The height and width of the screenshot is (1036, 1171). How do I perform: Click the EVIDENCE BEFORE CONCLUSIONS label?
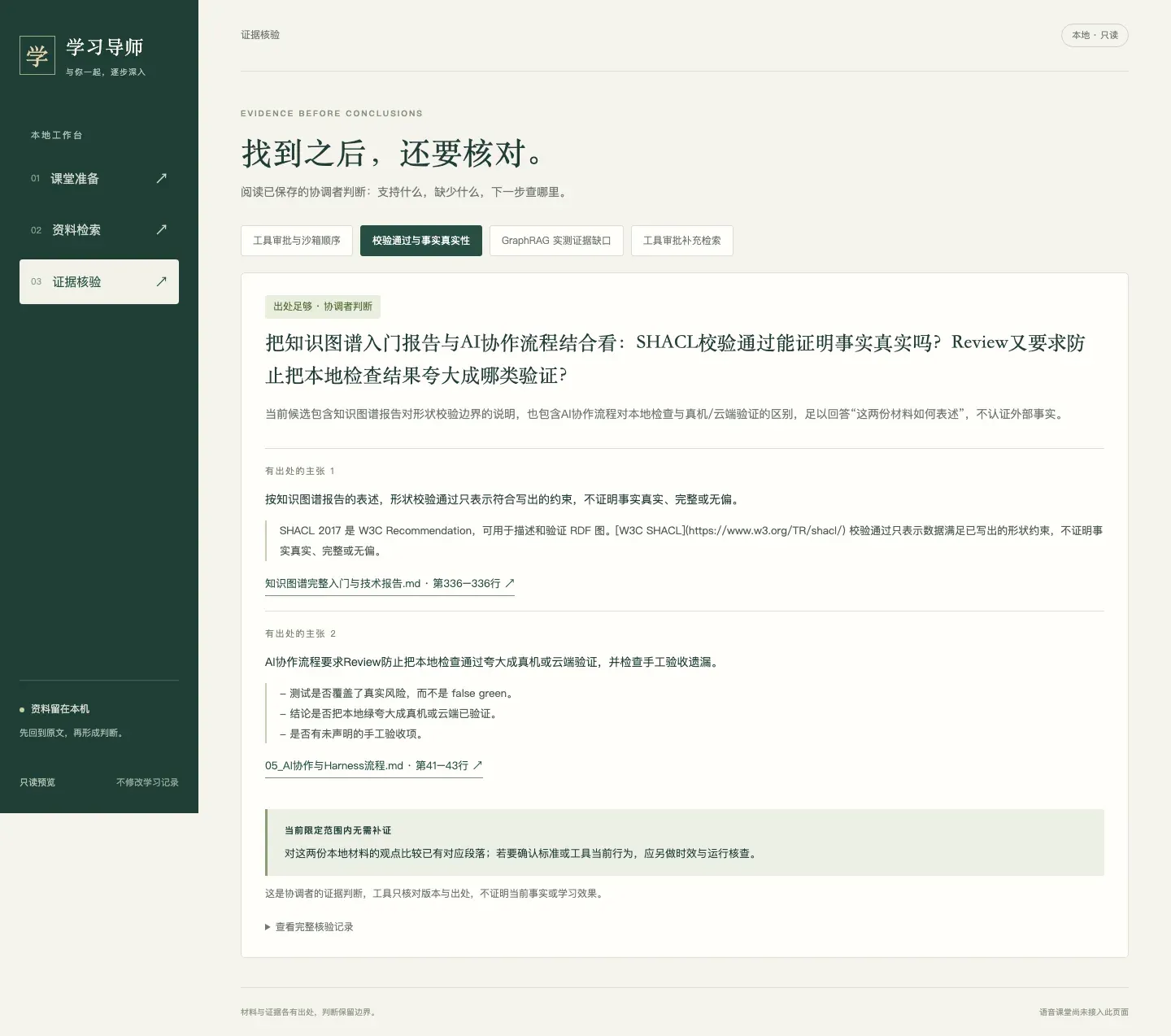point(332,113)
